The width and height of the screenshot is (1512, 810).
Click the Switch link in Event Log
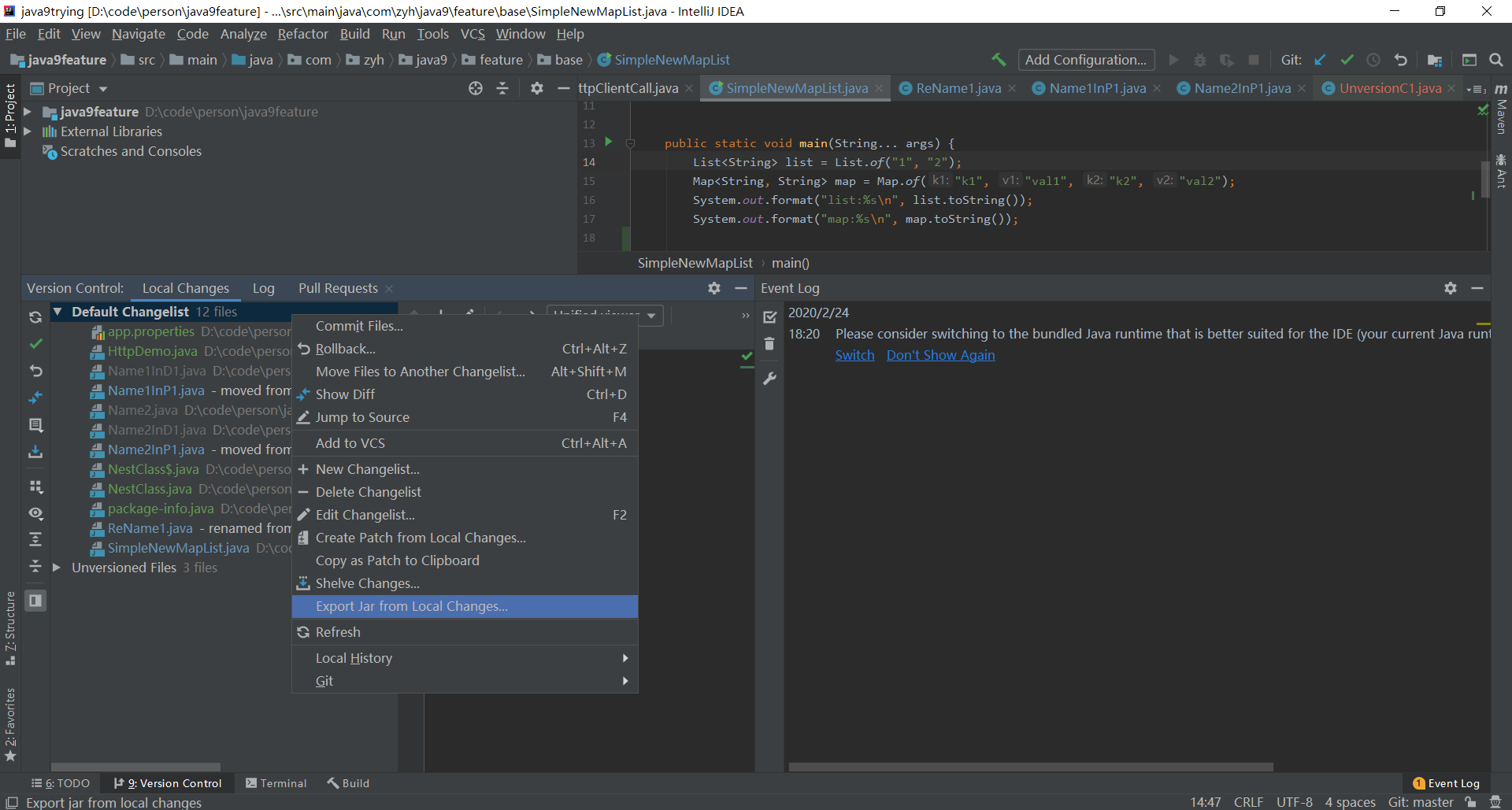coord(854,355)
